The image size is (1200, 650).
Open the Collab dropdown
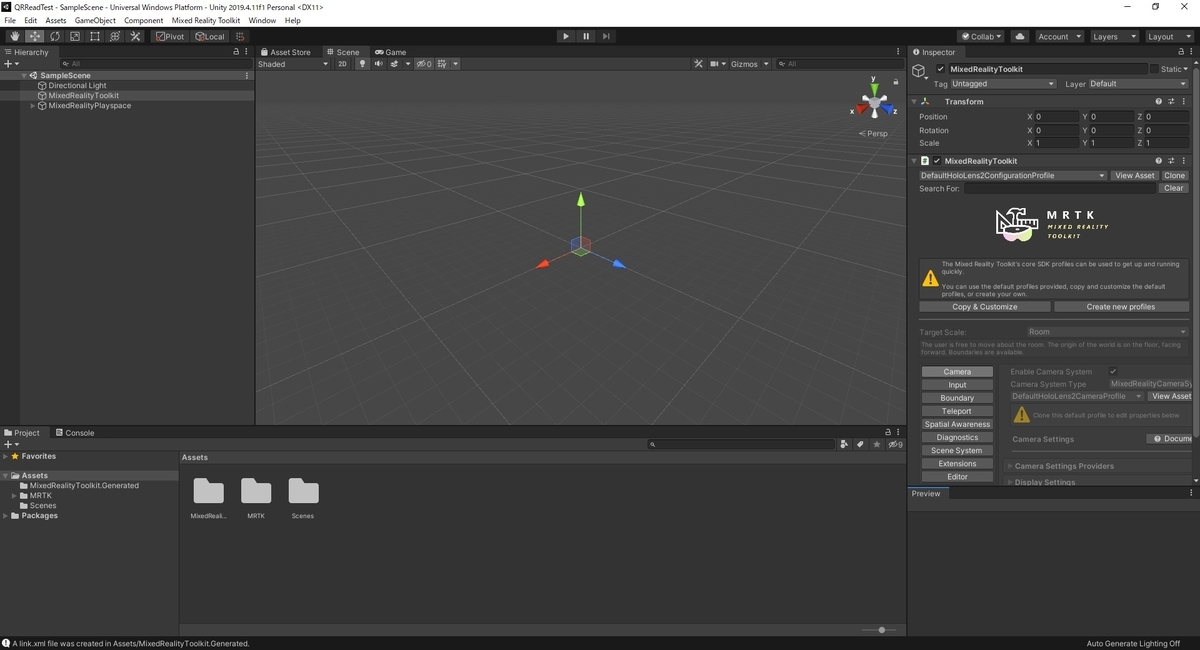[x=981, y=37]
